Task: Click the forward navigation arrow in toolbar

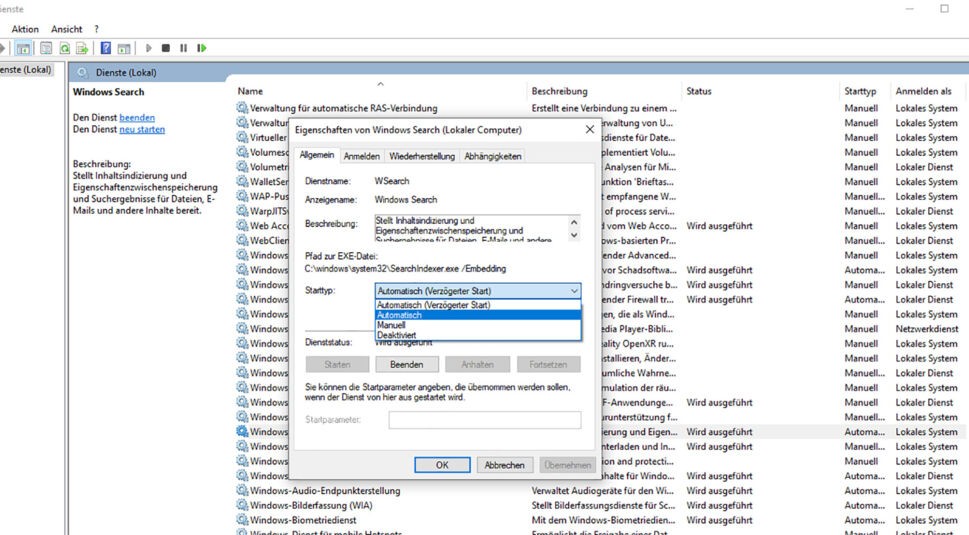Action: click(2, 48)
